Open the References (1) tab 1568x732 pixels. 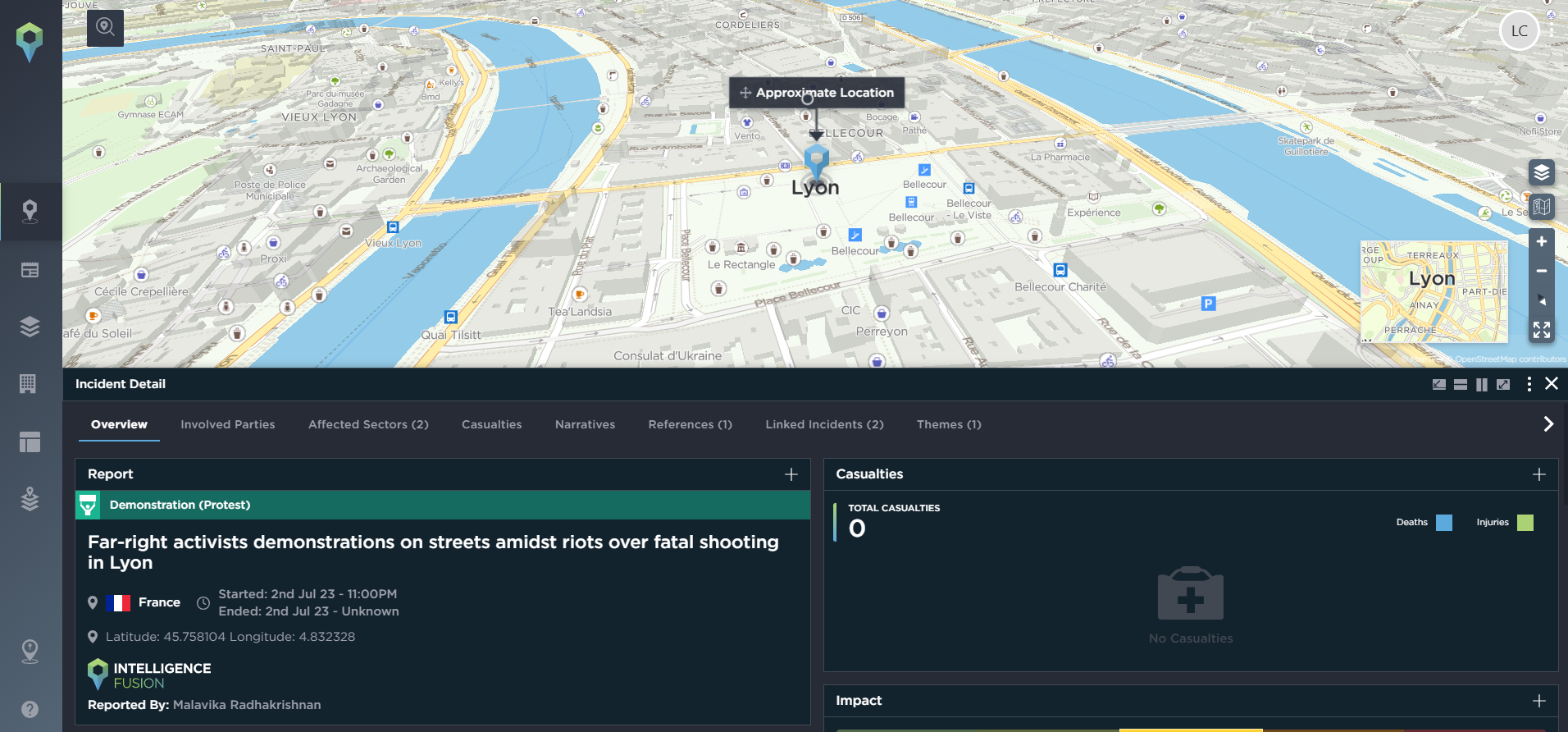[x=691, y=424]
